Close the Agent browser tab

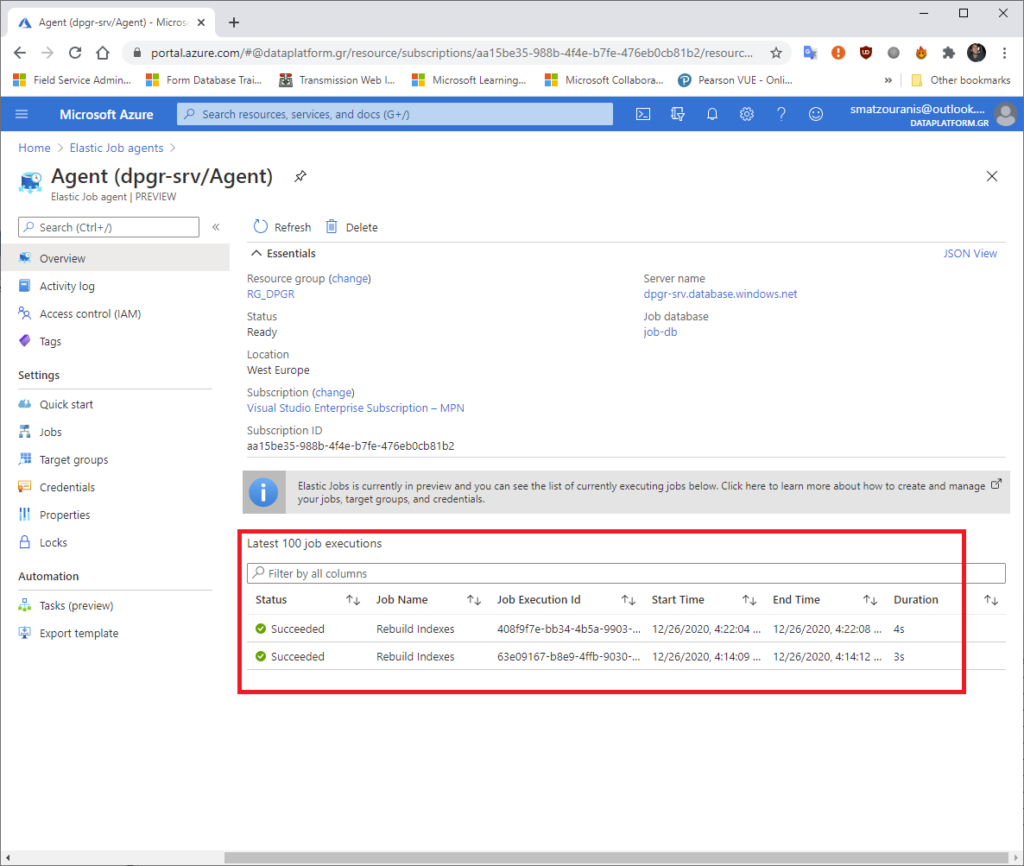(x=201, y=22)
